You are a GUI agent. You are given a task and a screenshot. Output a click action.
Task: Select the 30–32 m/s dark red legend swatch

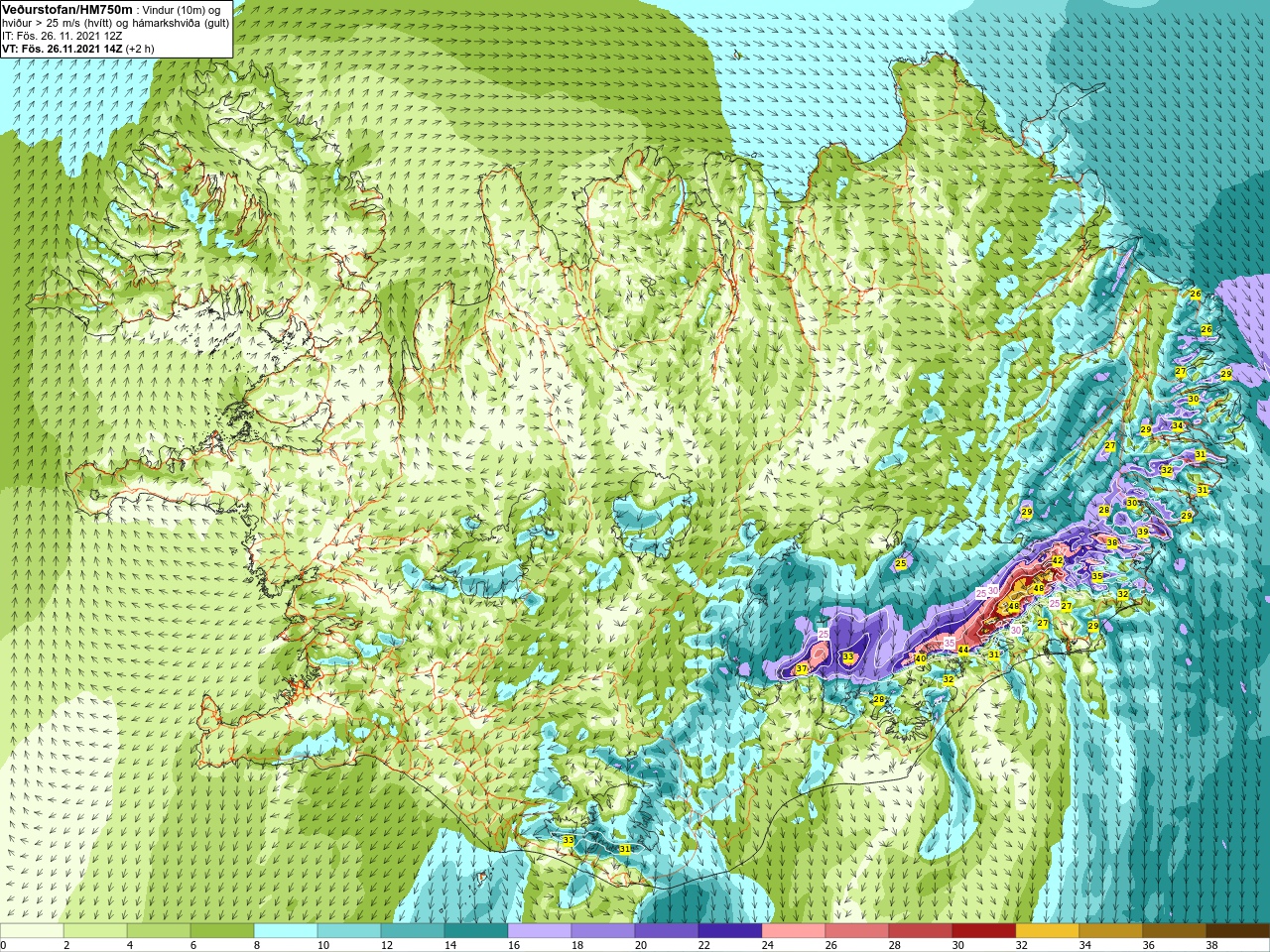[x=984, y=931]
